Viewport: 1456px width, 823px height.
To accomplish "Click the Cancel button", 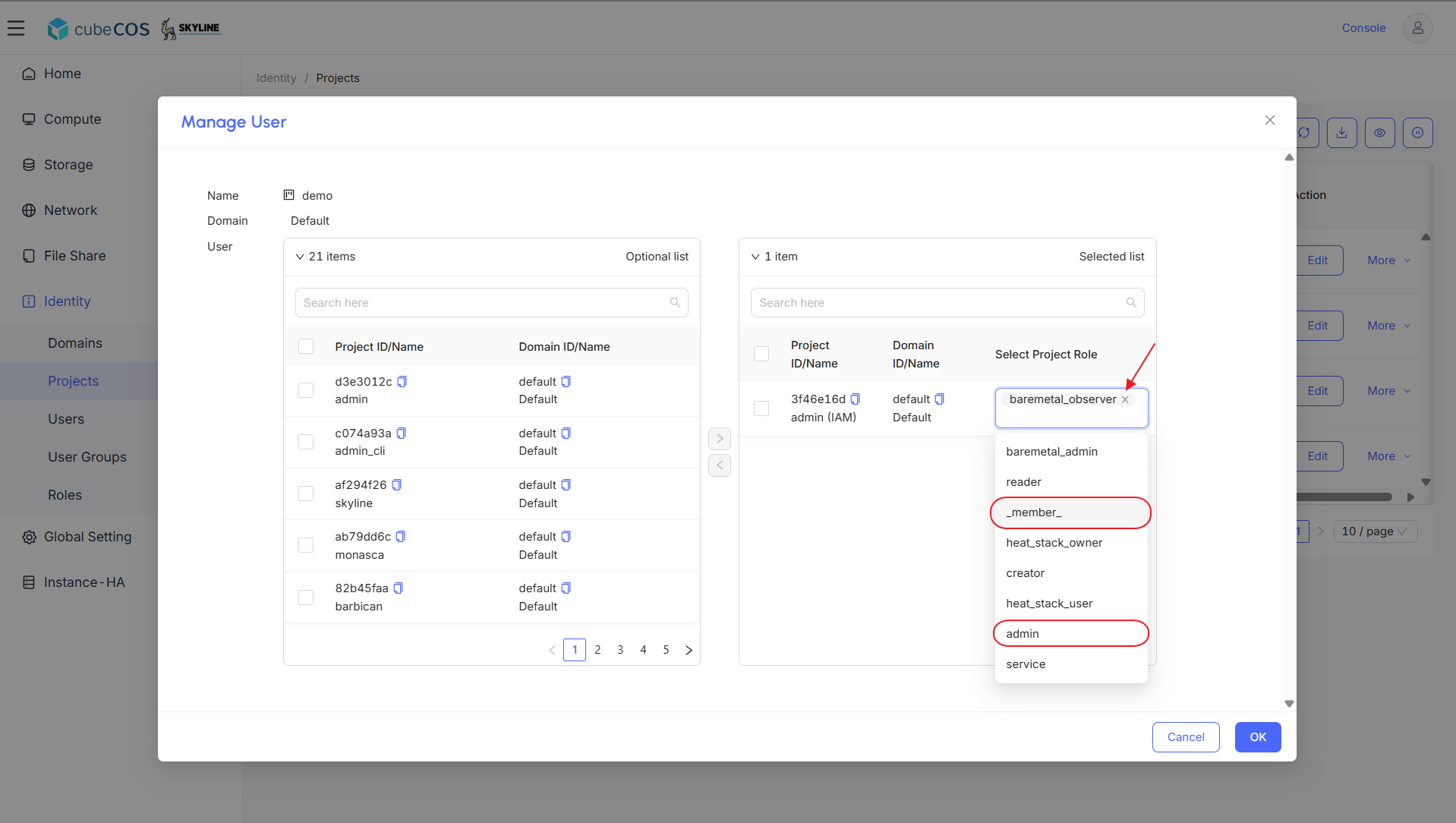I will coord(1186,737).
